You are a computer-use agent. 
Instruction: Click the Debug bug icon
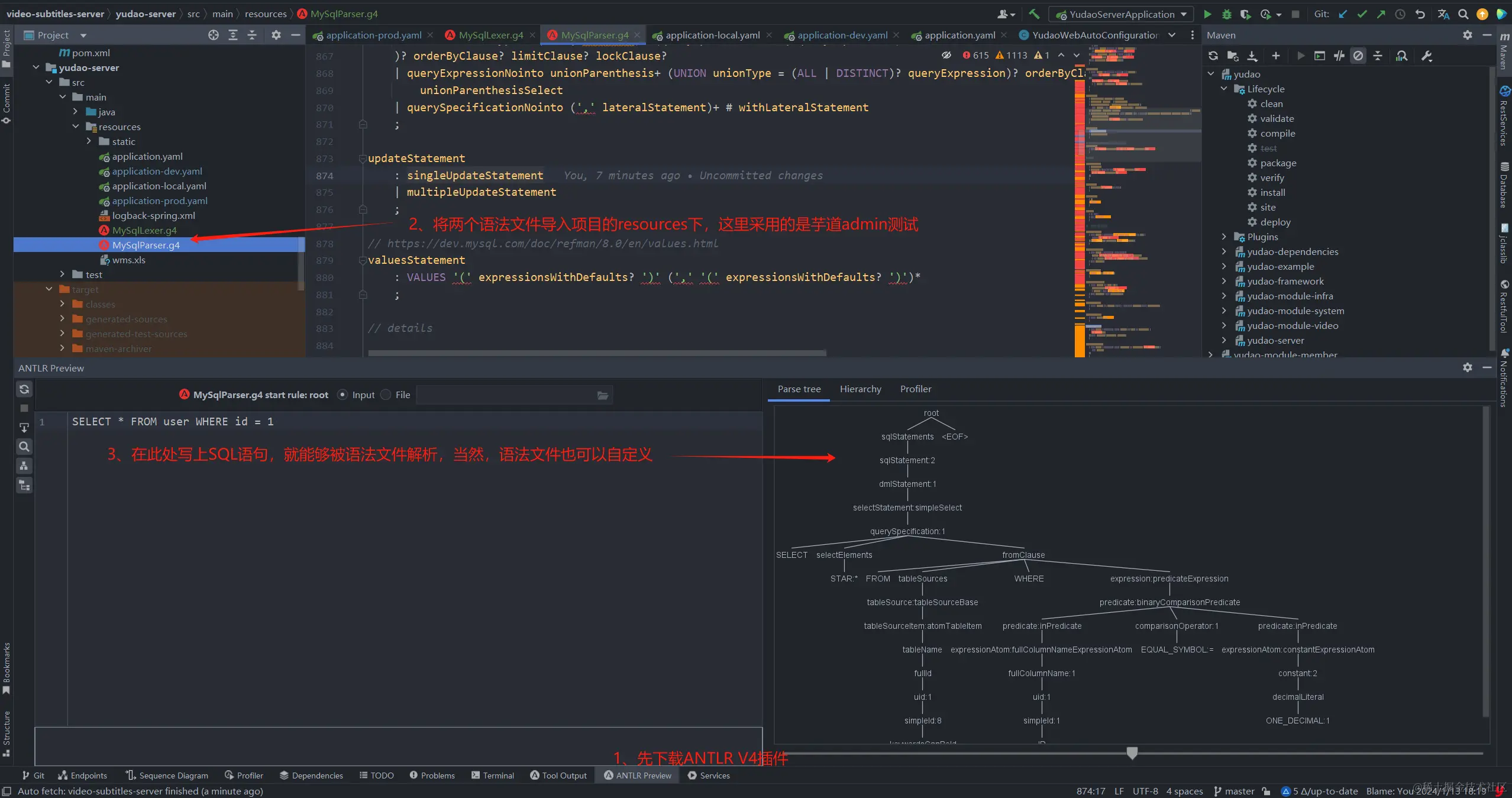(x=1226, y=14)
